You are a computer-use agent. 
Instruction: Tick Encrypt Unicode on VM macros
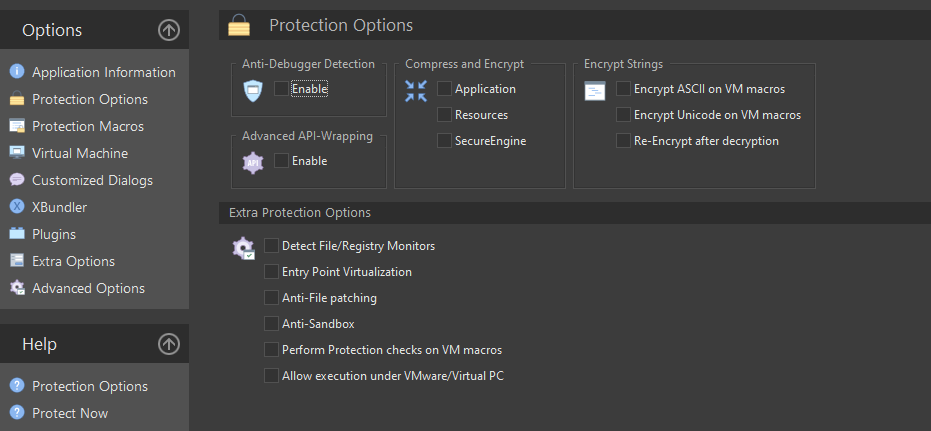coord(623,115)
